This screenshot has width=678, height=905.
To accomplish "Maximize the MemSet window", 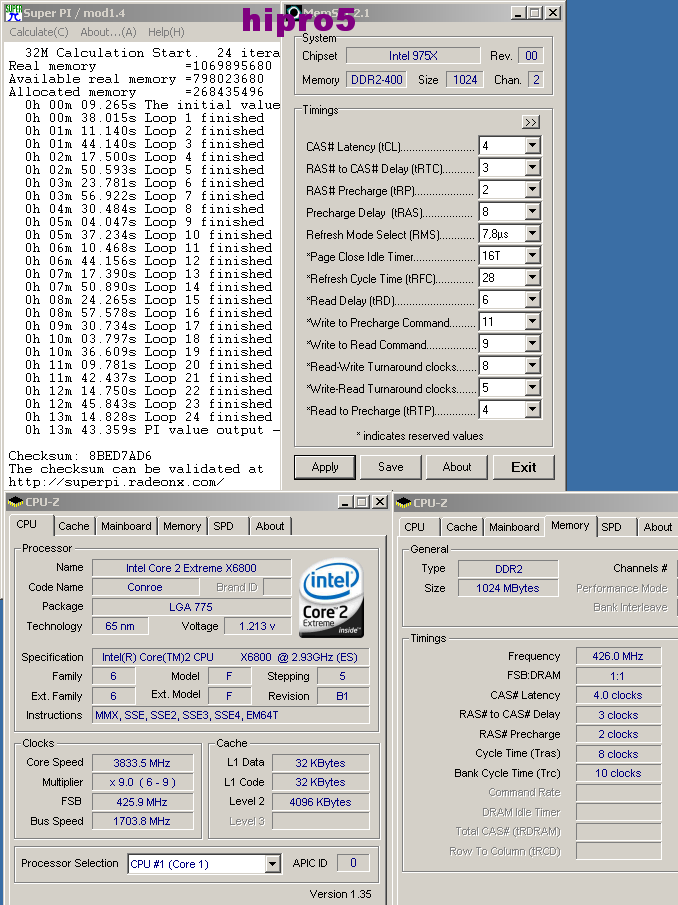I will point(535,13).
